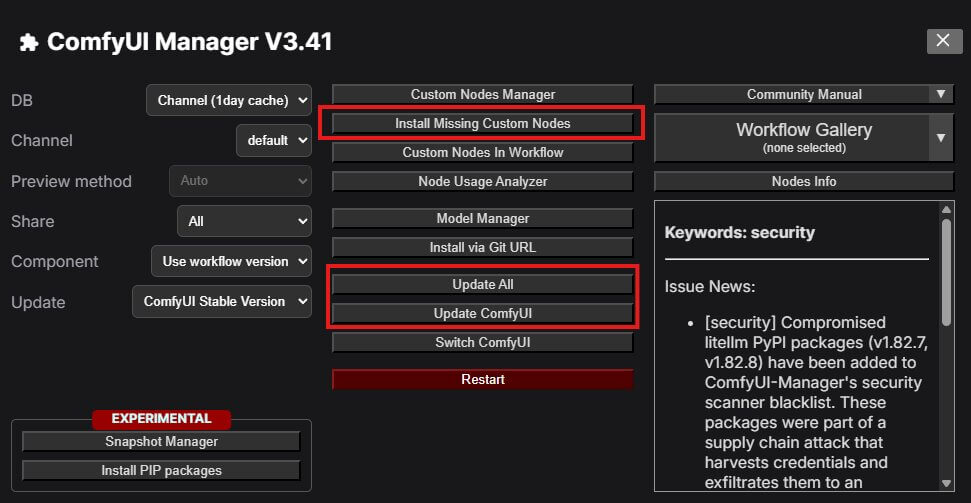The height and width of the screenshot is (503, 971).
Task: Click the news panel scroll-down arrow
Action: 946,483
